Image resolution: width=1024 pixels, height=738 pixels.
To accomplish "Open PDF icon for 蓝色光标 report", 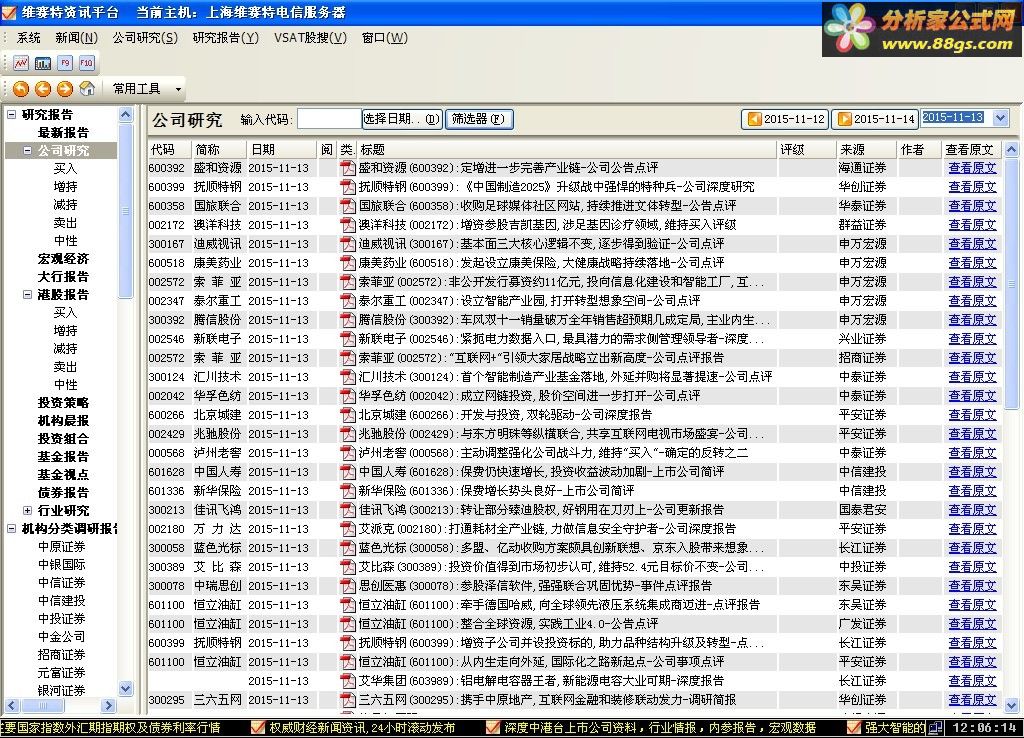I will 348,548.
